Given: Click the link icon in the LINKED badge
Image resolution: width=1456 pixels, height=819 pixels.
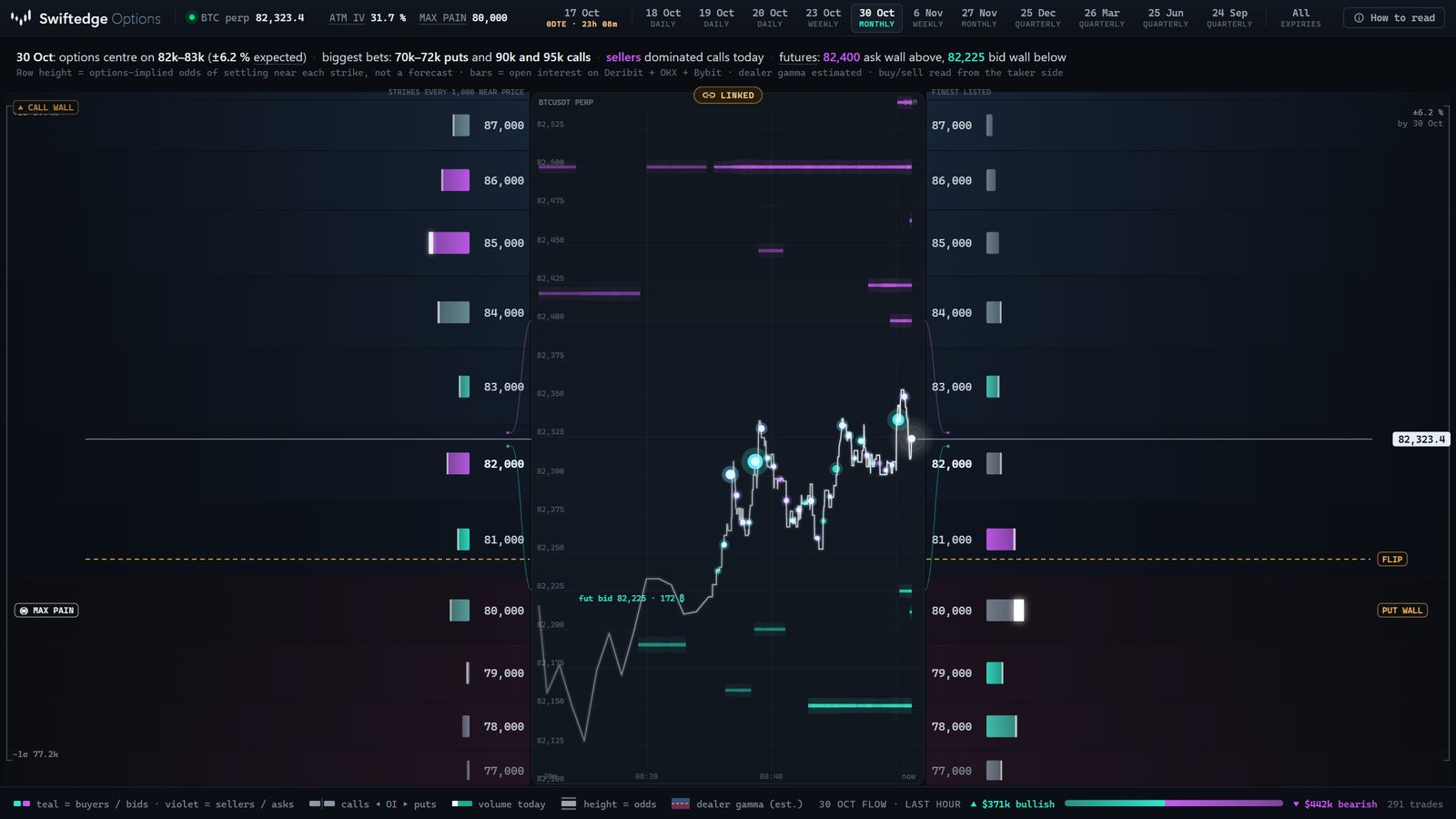Looking at the screenshot, I should point(708,96).
